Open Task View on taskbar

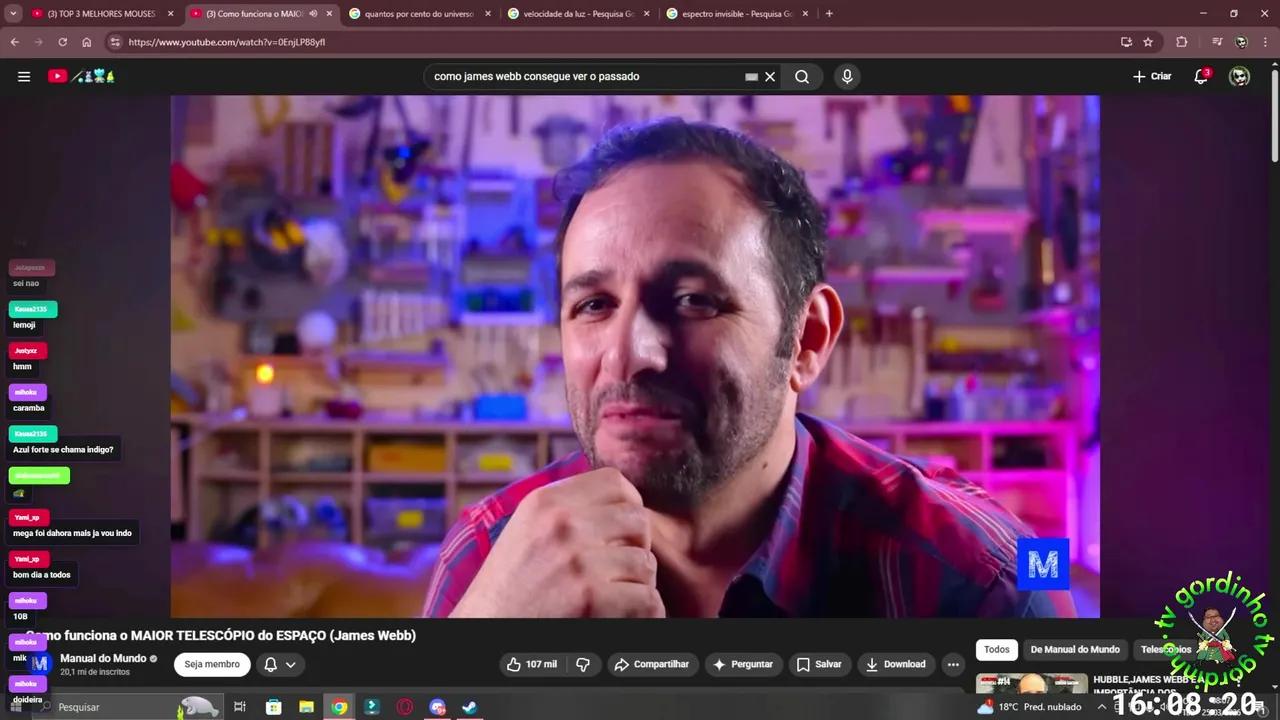(x=240, y=707)
